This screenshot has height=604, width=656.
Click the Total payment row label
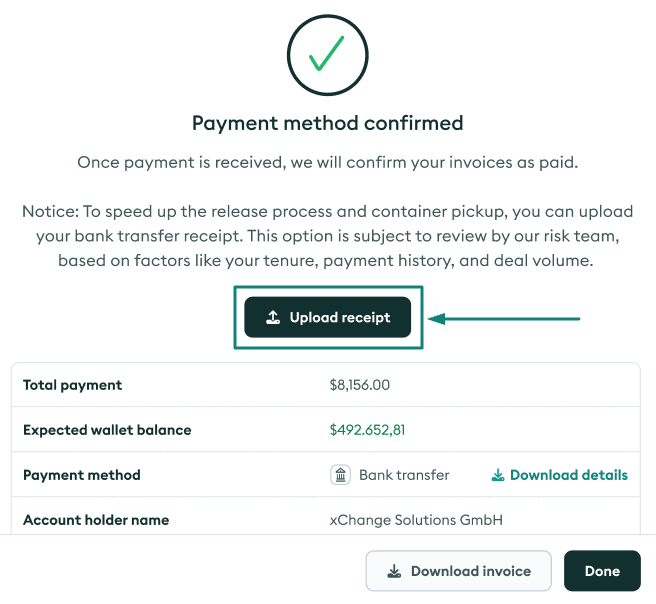click(72, 385)
